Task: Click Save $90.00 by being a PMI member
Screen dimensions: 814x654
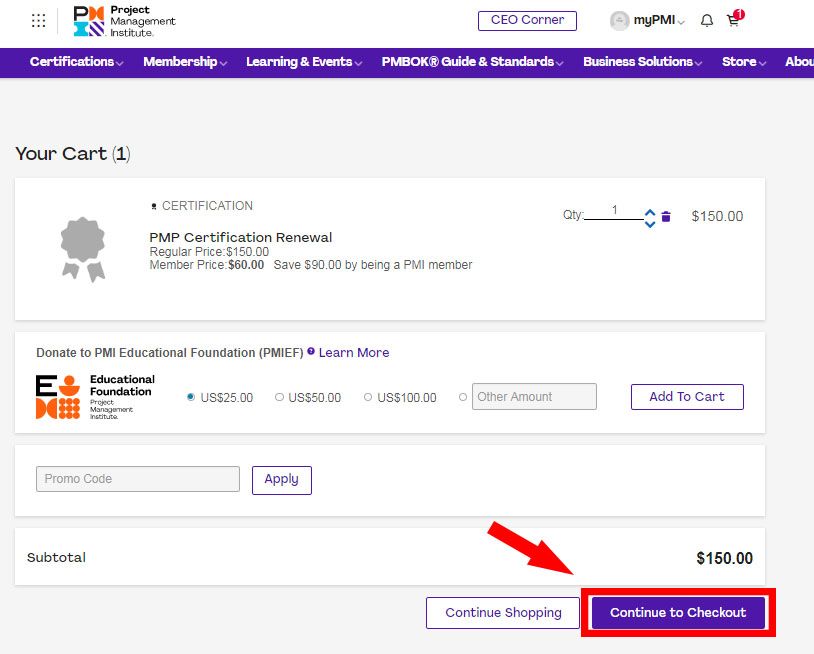Action: point(373,265)
